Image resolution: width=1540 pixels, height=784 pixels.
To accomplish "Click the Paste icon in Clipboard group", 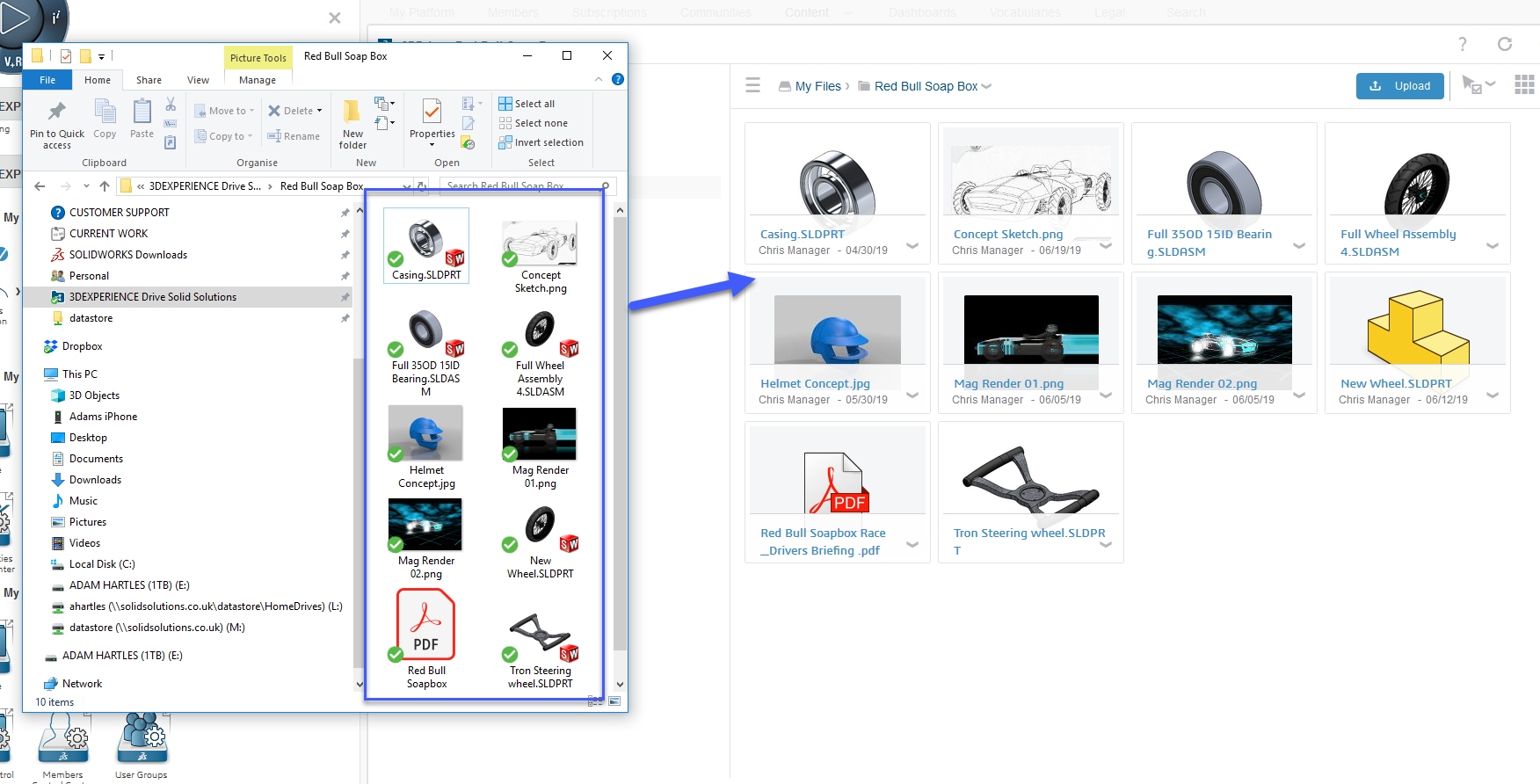I will 142,113.
